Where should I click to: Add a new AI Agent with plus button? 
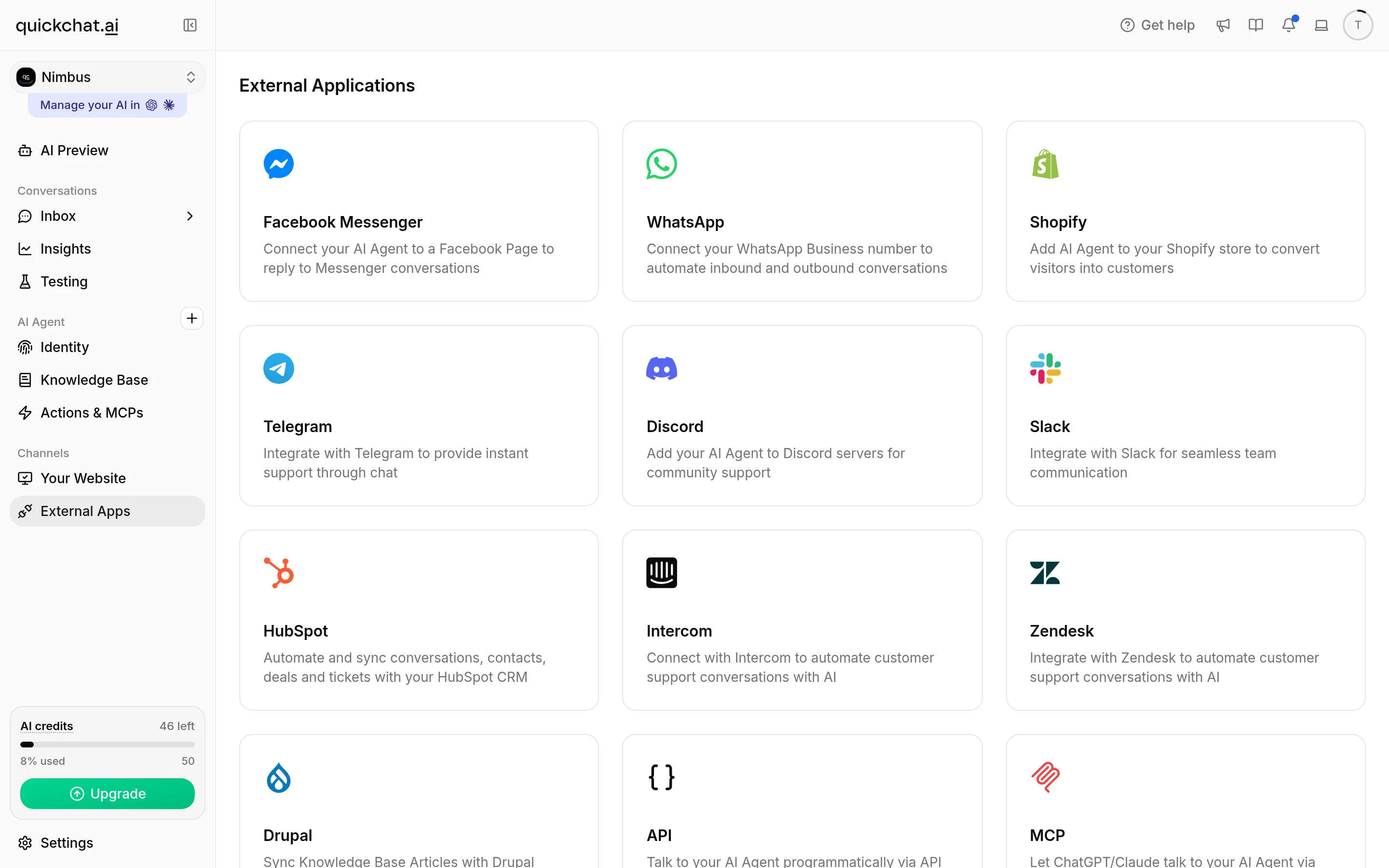click(191, 318)
